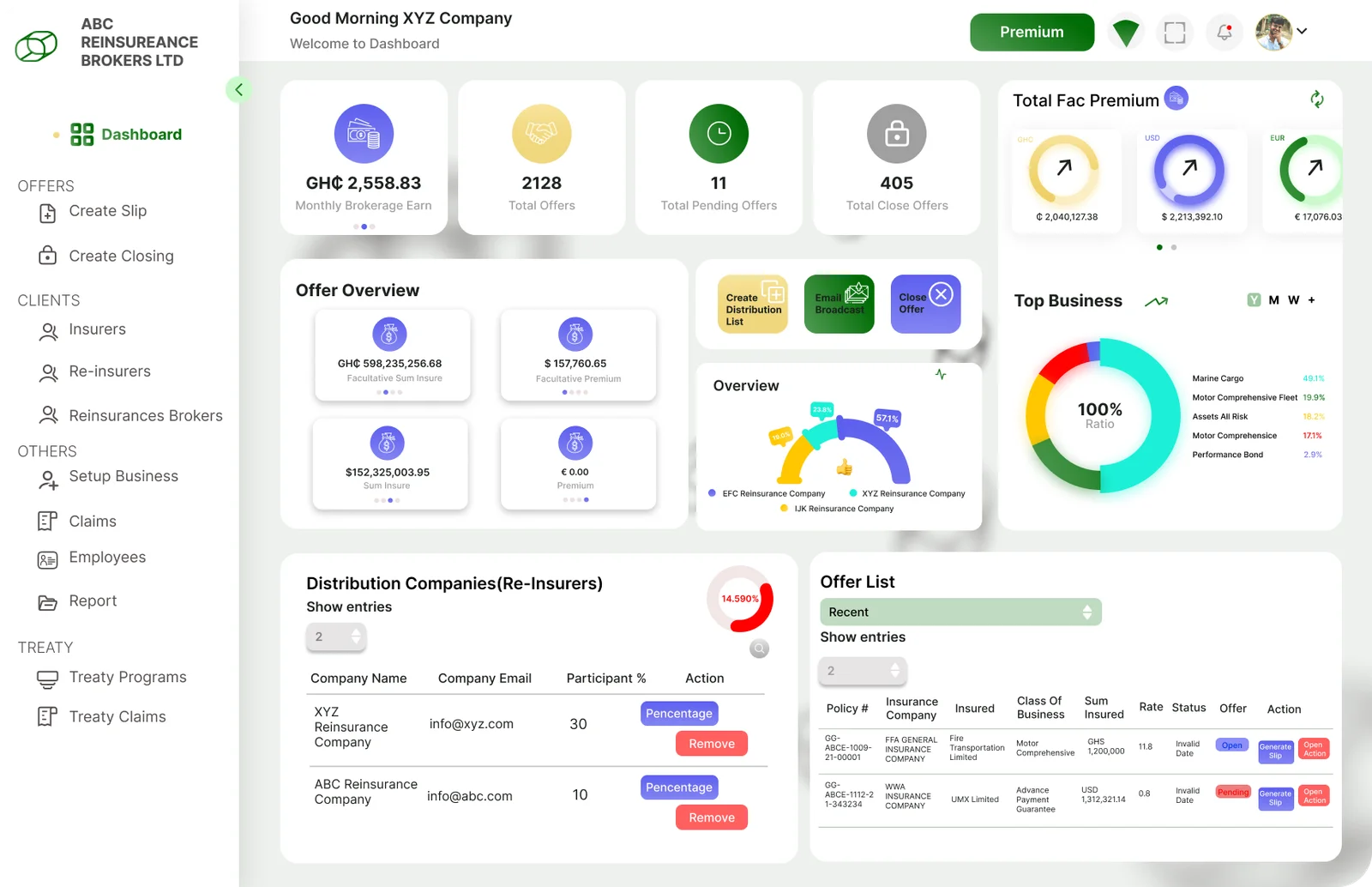This screenshot has width=1372, height=887.
Task: Open Employees page
Action: pyautogui.click(x=91, y=558)
